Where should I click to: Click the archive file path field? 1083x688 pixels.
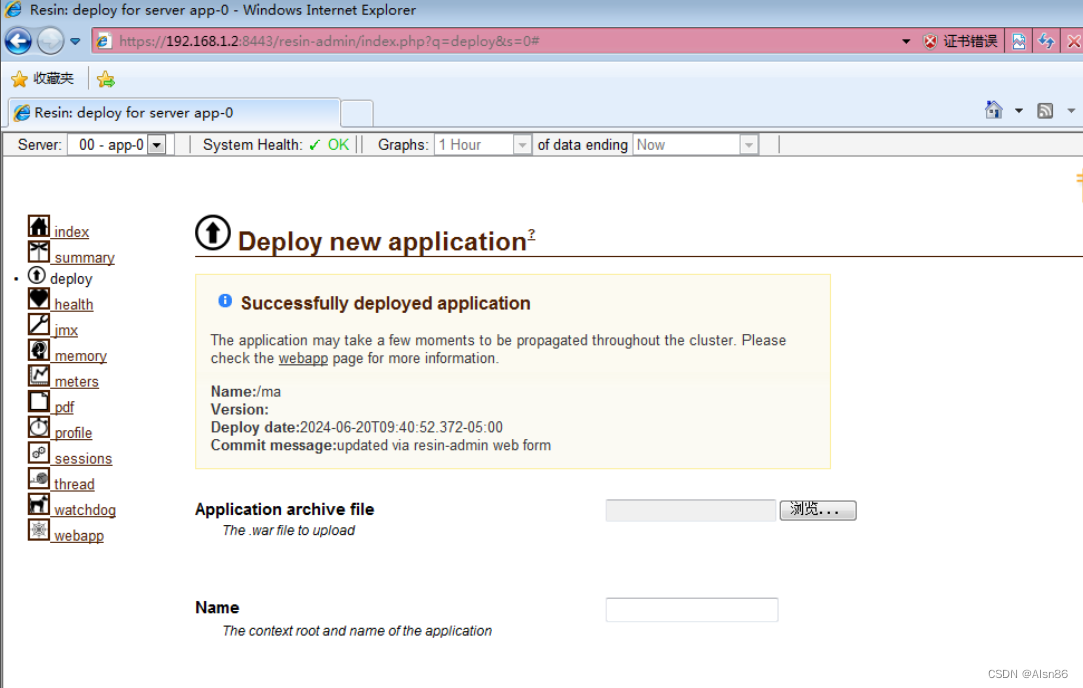click(x=691, y=510)
